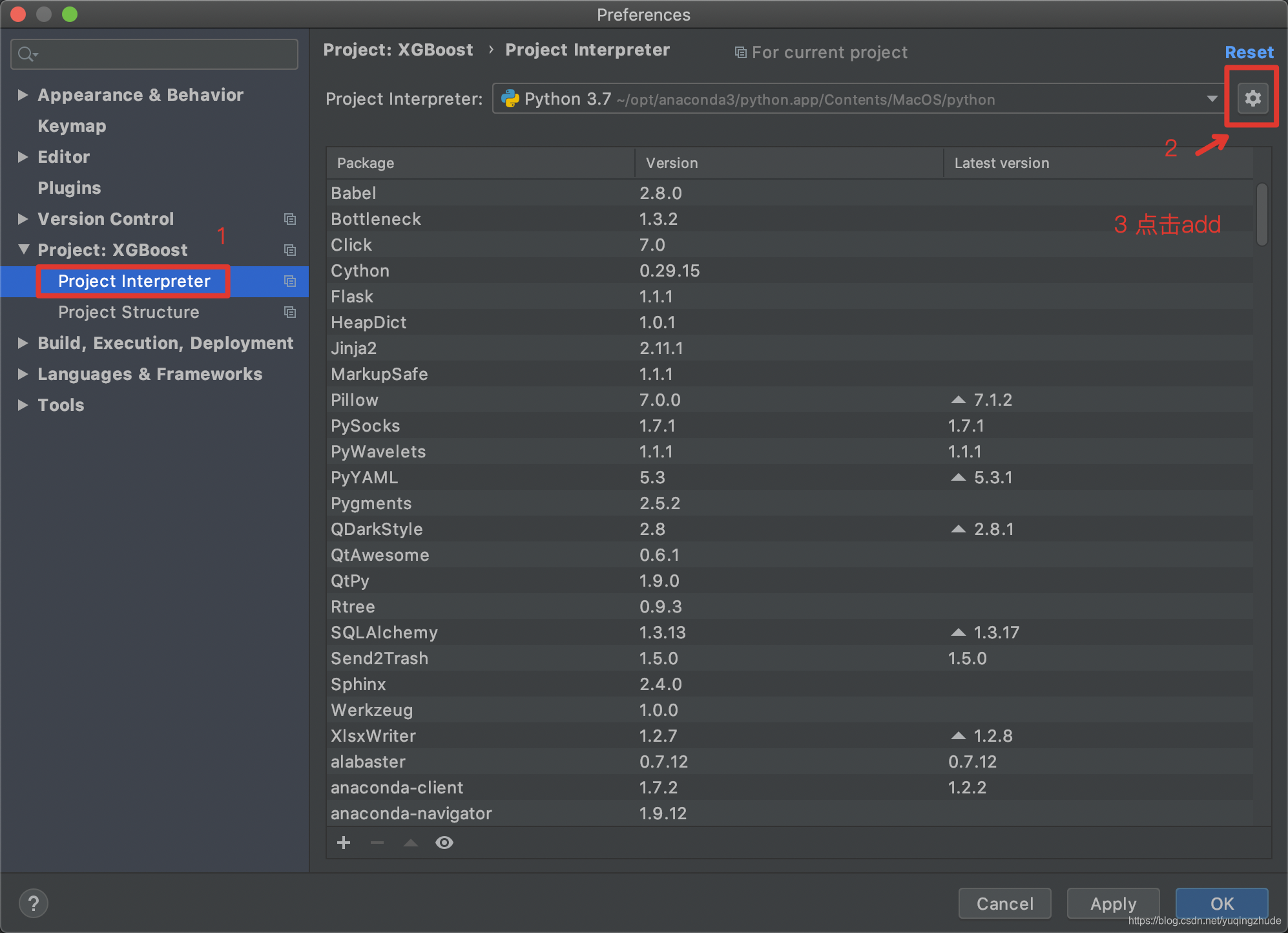This screenshot has width=1288, height=933.
Task: Click the Apply button
Action: coord(1113,903)
